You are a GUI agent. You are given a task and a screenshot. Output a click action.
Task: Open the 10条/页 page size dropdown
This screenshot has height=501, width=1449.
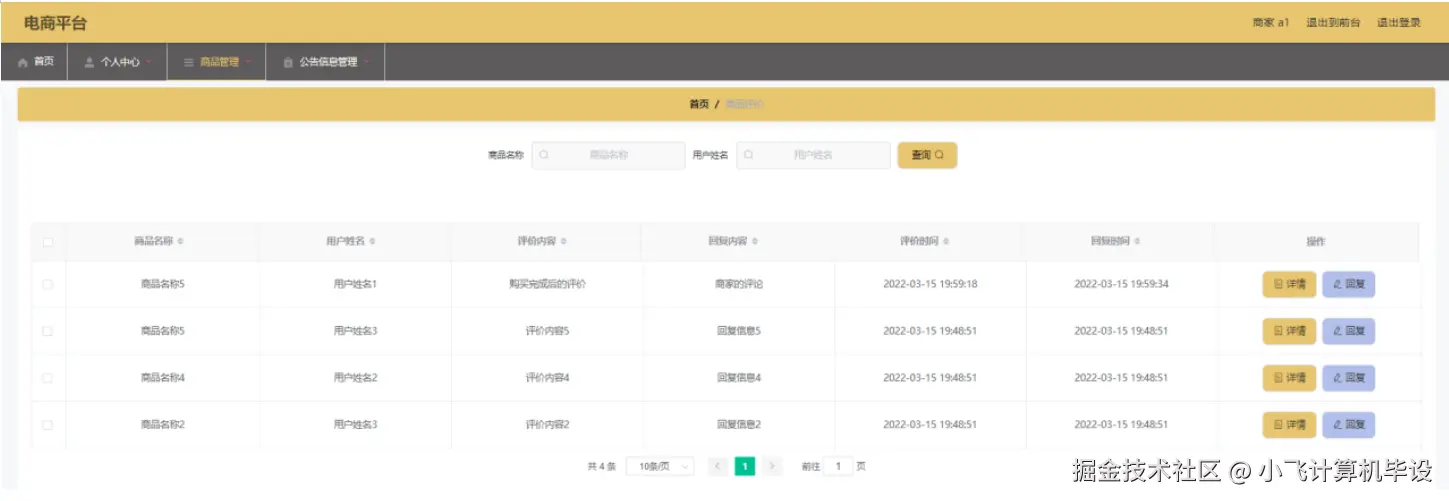660,466
